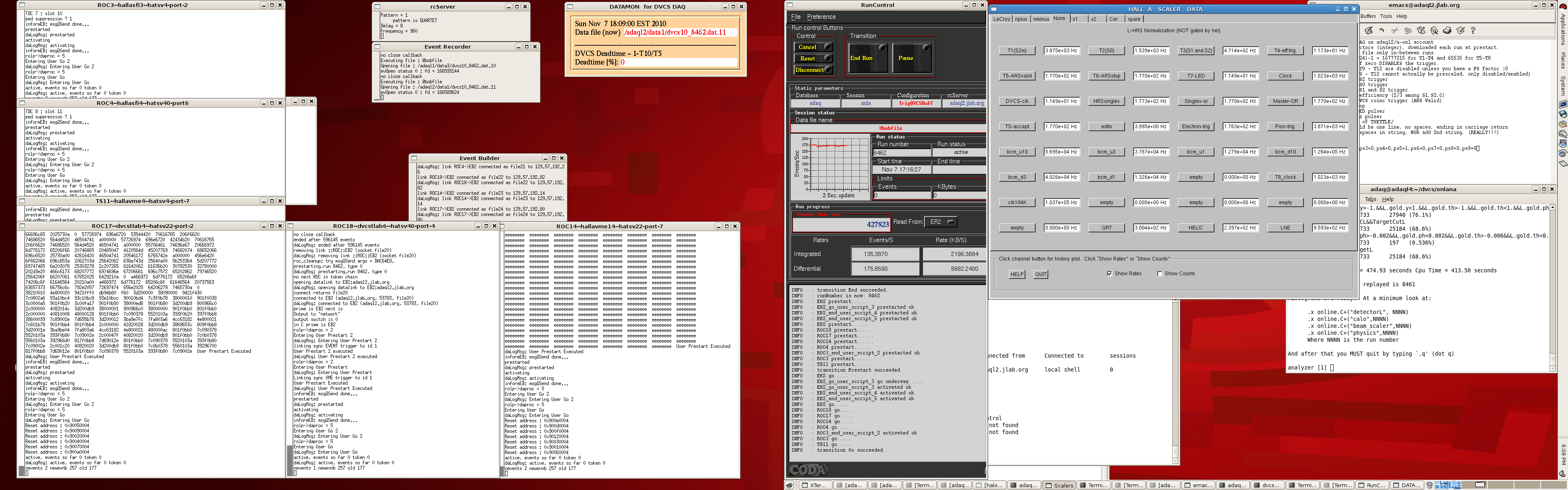
Task: Open window menu icon of rcServer window
Action: click(x=377, y=7)
